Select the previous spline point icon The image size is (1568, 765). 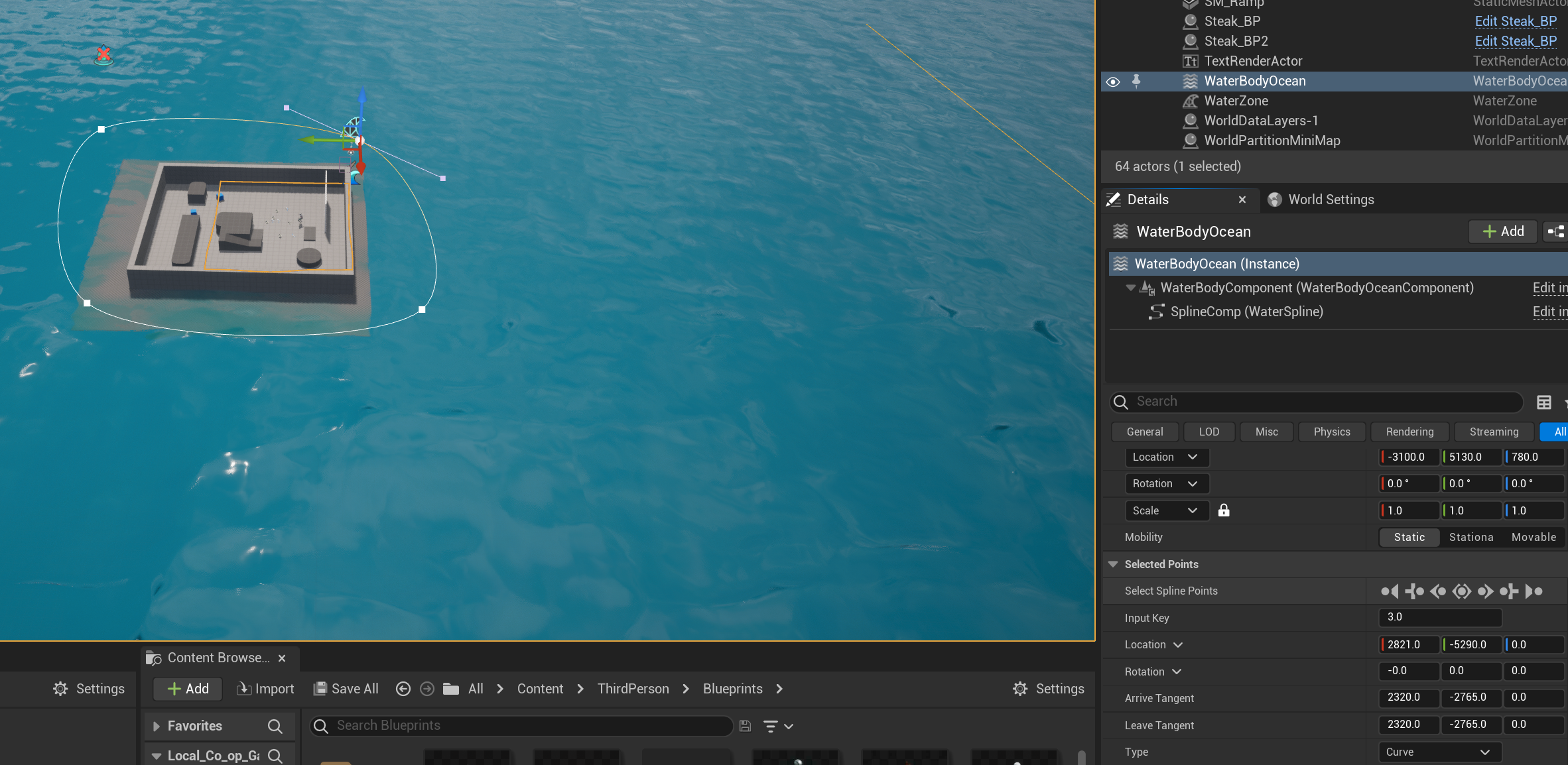[1437, 591]
